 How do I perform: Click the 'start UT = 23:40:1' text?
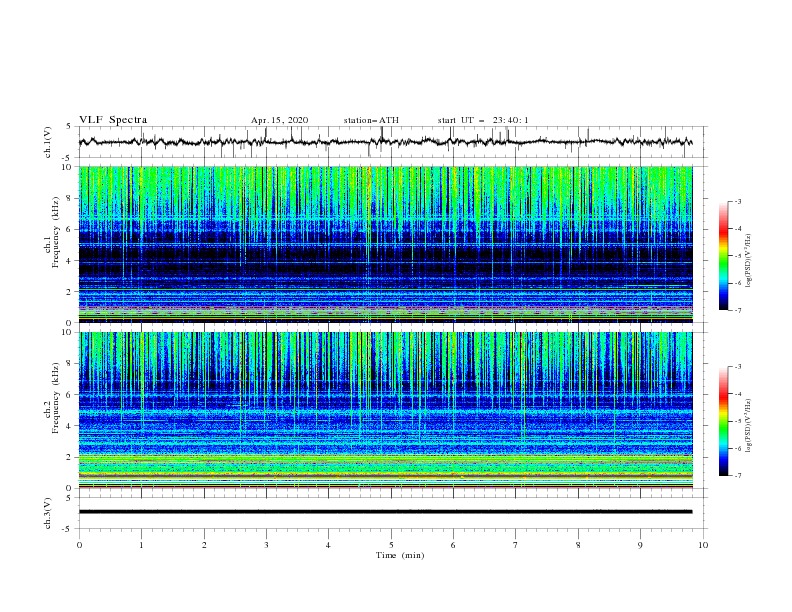482,120
